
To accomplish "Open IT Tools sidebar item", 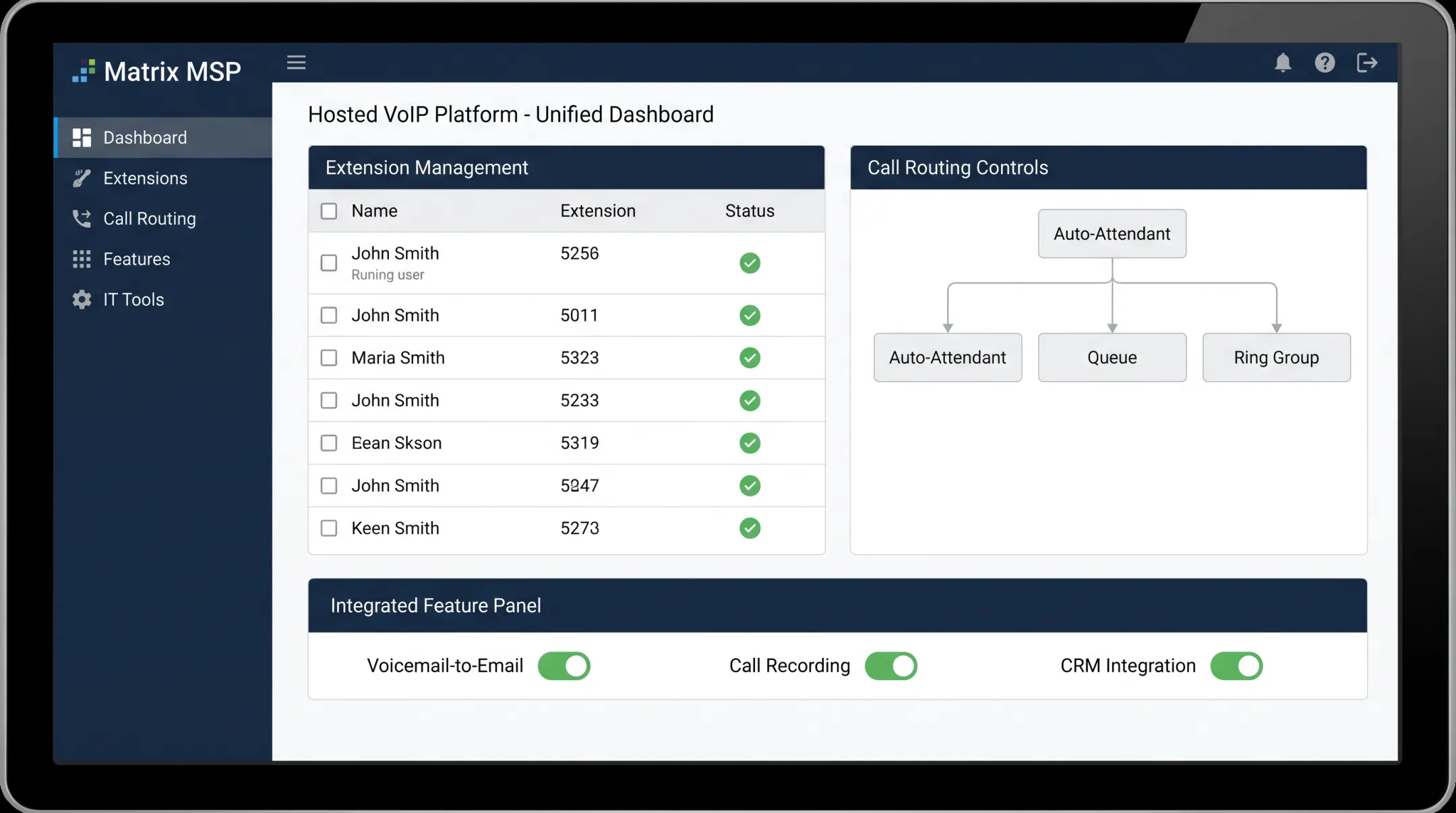I will click(x=164, y=299).
